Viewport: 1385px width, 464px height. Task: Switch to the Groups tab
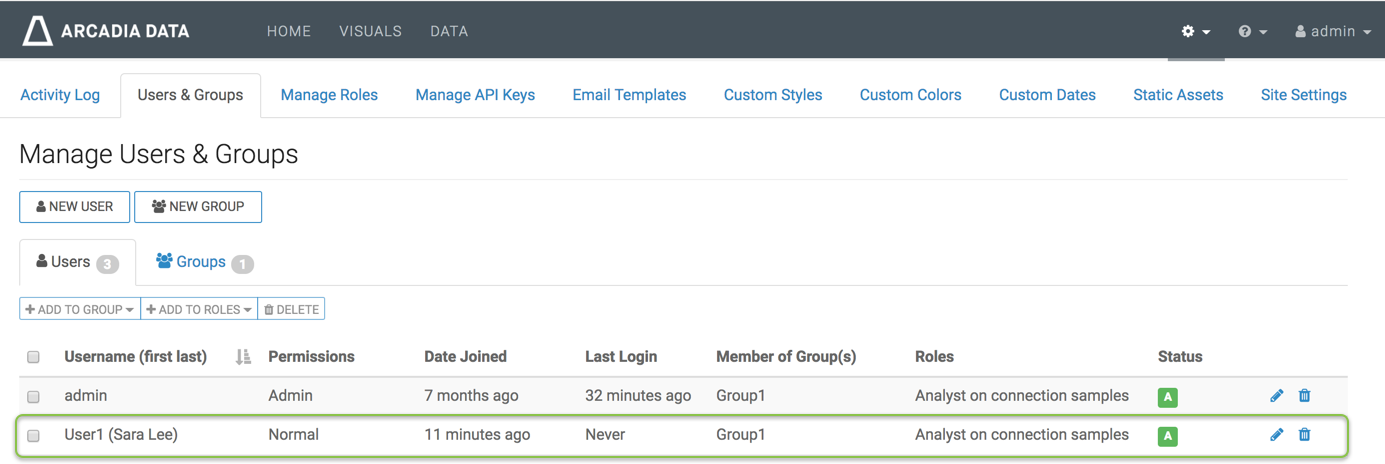pyautogui.click(x=203, y=262)
